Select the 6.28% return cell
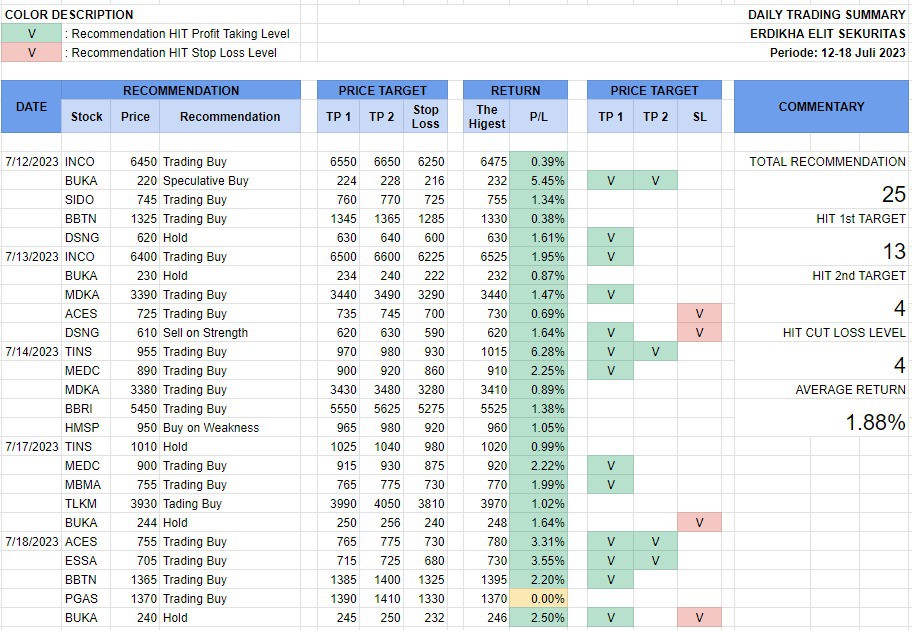This screenshot has width=912, height=630. 539,352
